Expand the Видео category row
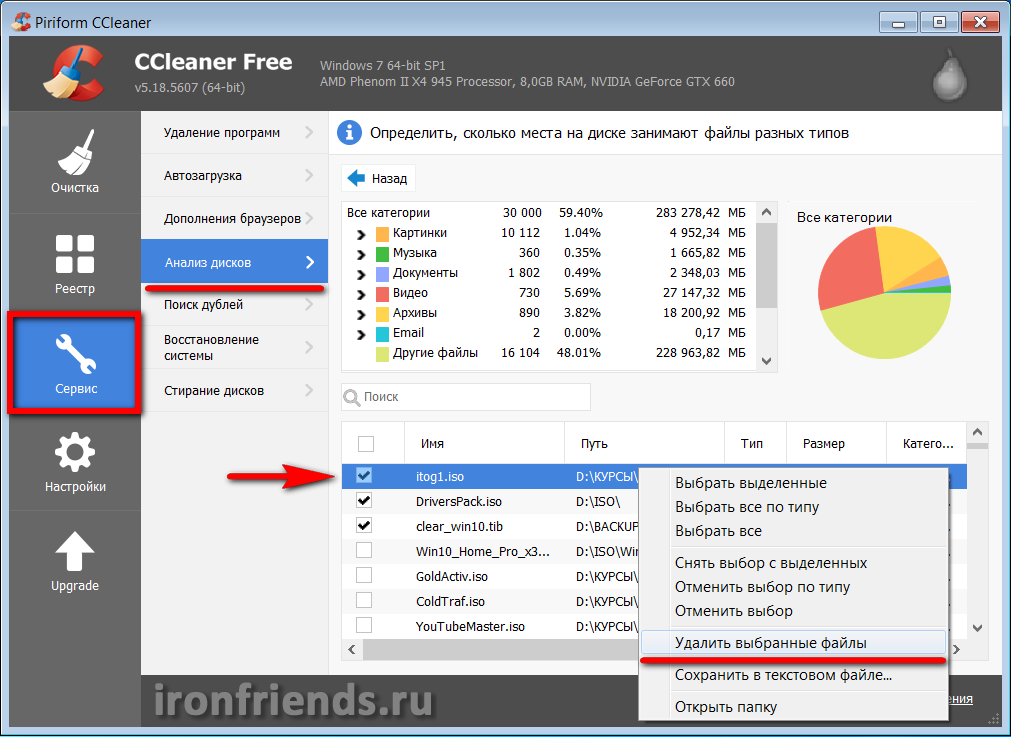The image size is (1011, 737). pos(361,293)
